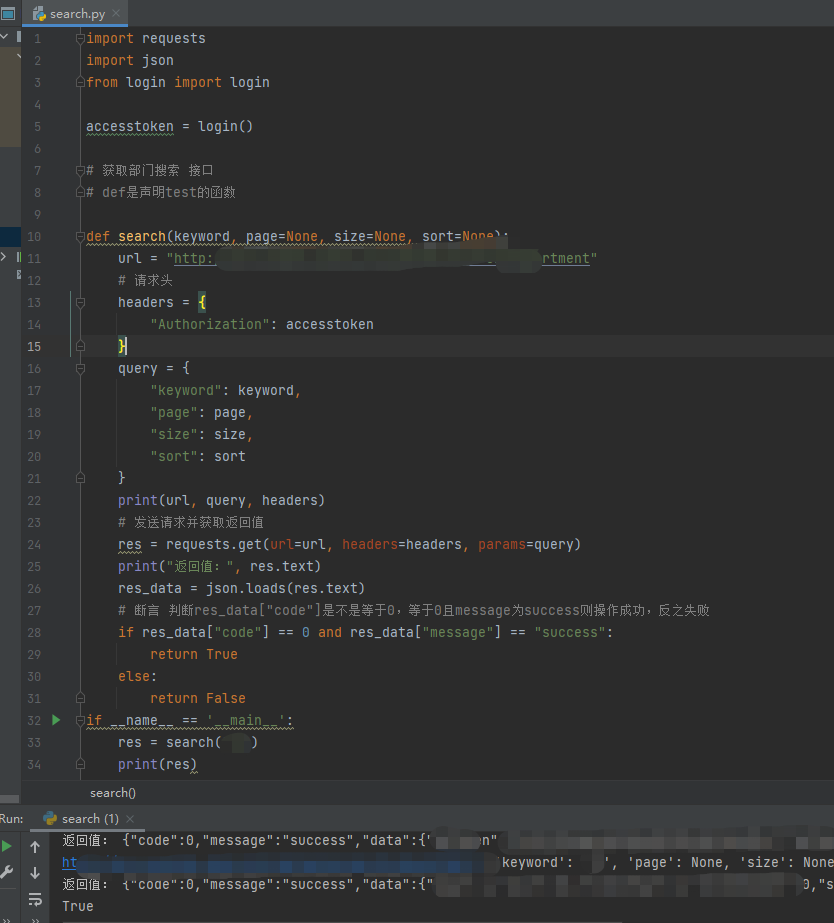Click the "sort" key on line 20
The width and height of the screenshot is (834, 923).
tap(174, 457)
